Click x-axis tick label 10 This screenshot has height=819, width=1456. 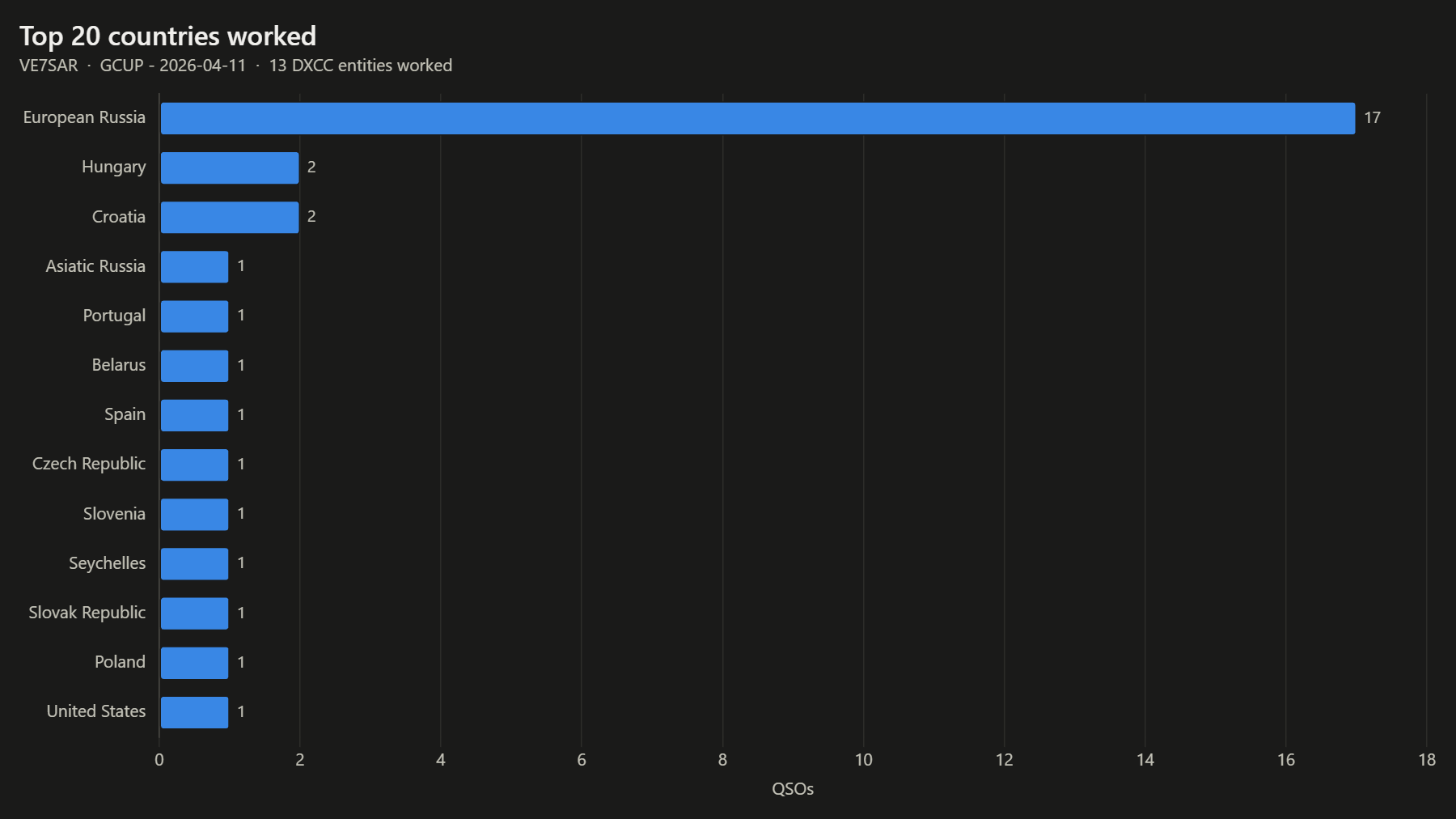click(x=864, y=760)
